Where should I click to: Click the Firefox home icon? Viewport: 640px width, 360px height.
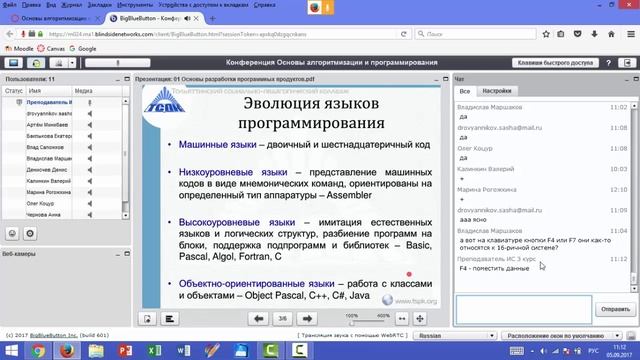tap(611, 34)
